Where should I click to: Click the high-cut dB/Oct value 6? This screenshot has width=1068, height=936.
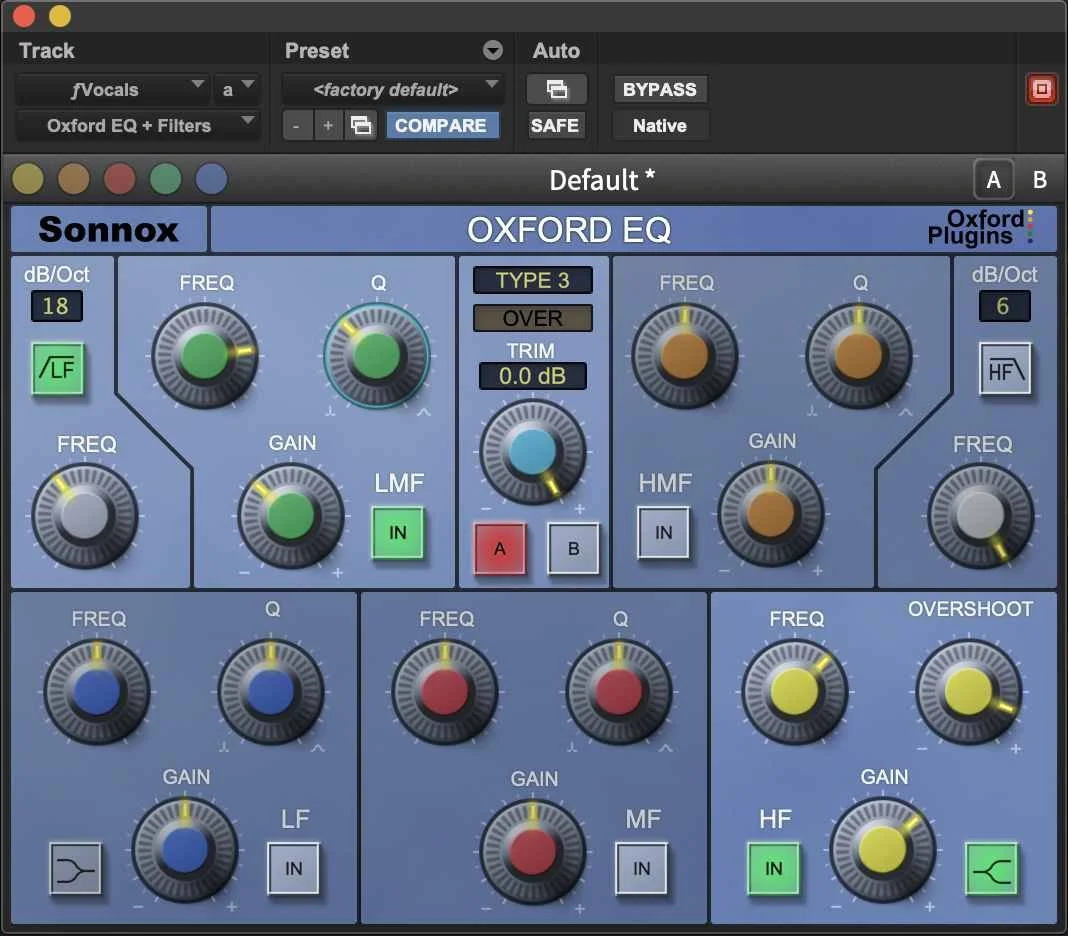pos(1004,306)
